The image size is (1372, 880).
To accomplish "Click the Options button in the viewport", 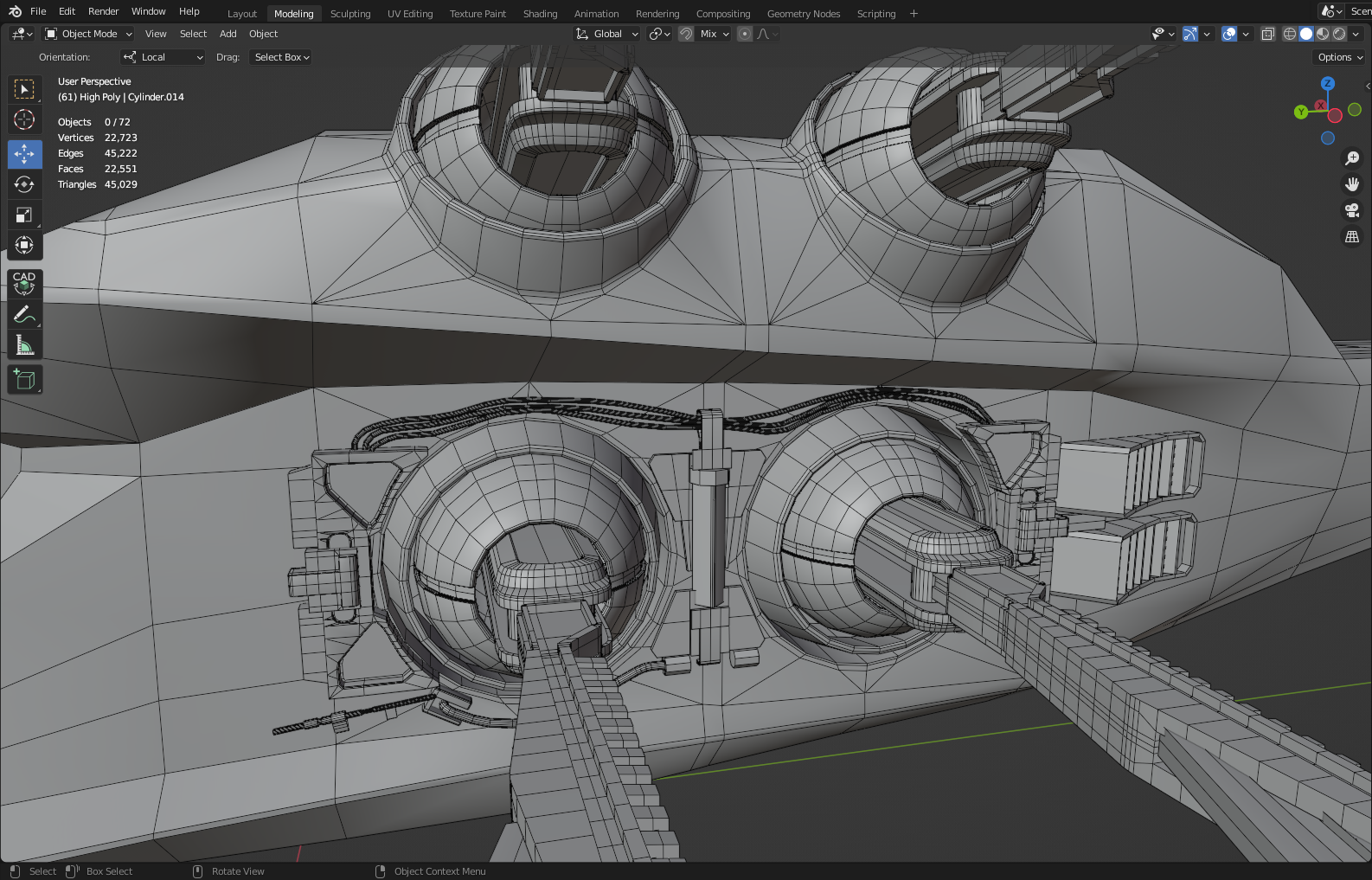I will 1339,57.
